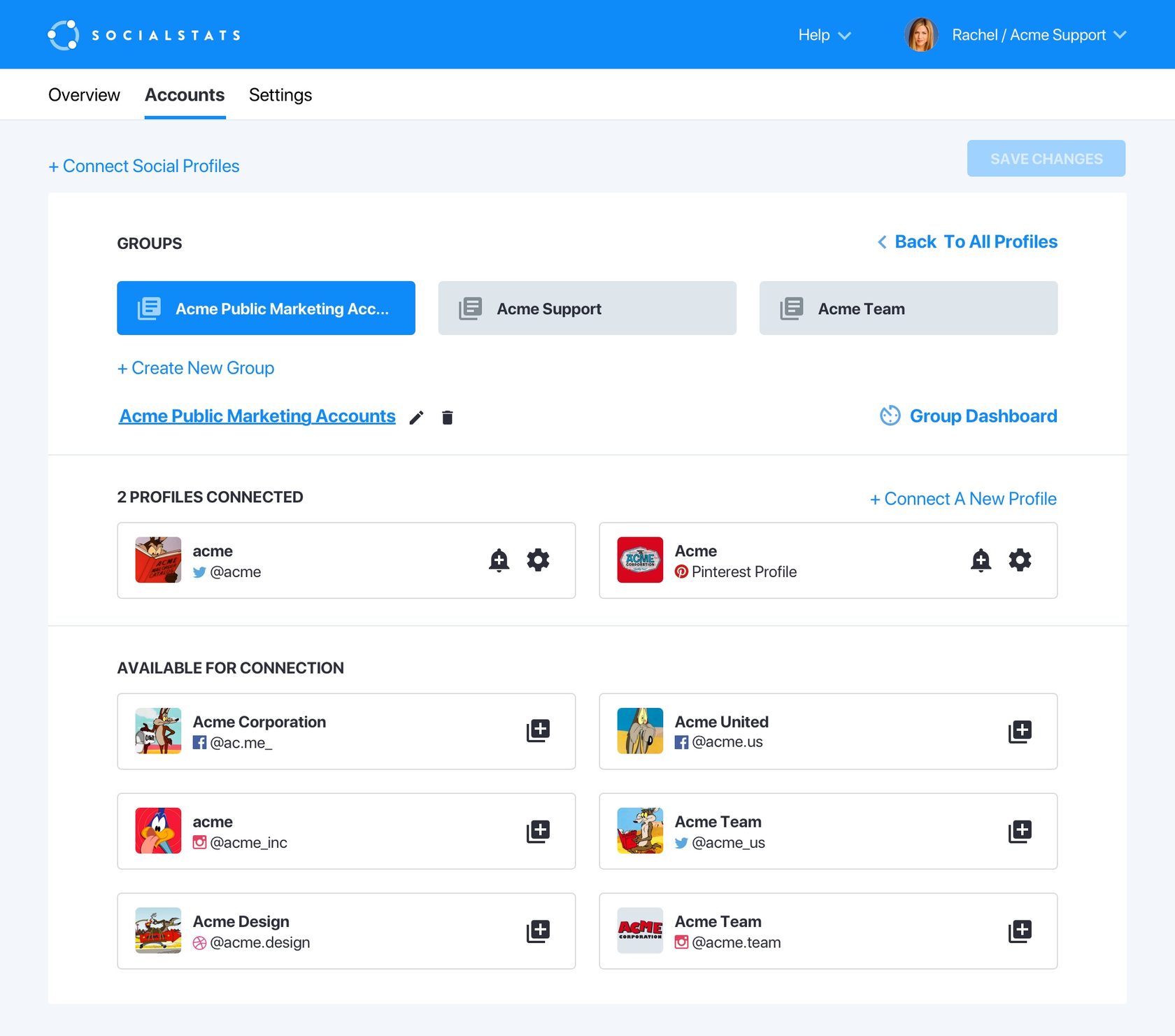
Task: Click the pencil edit icon beside group name
Action: tap(416, 418)
